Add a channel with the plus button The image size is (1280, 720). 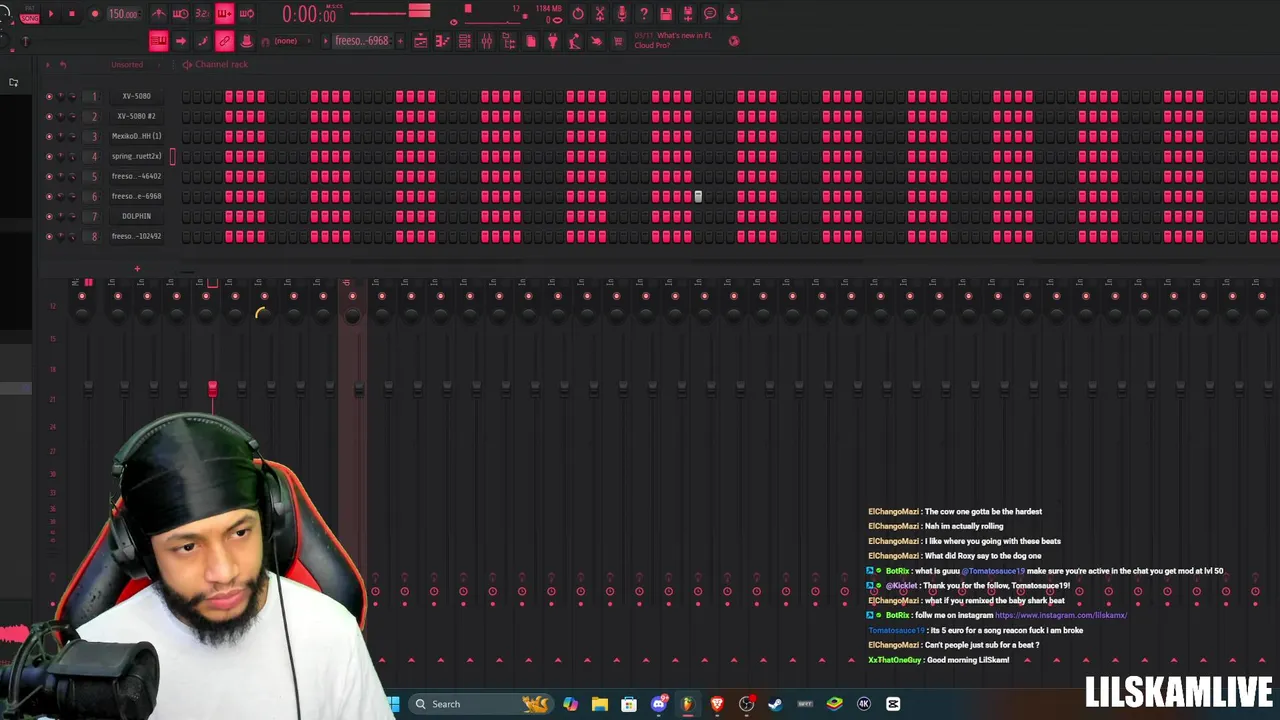137,268
